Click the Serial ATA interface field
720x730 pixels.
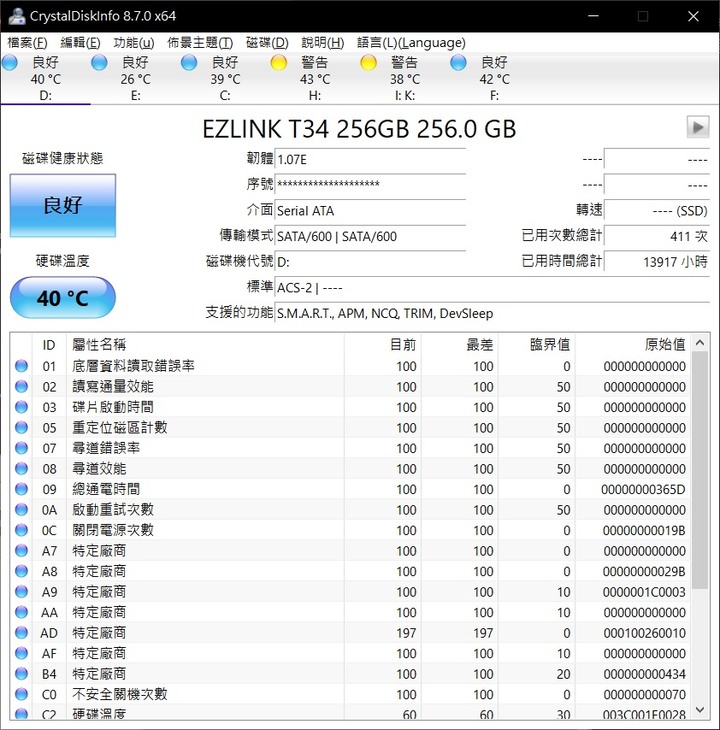coord(370,211)
